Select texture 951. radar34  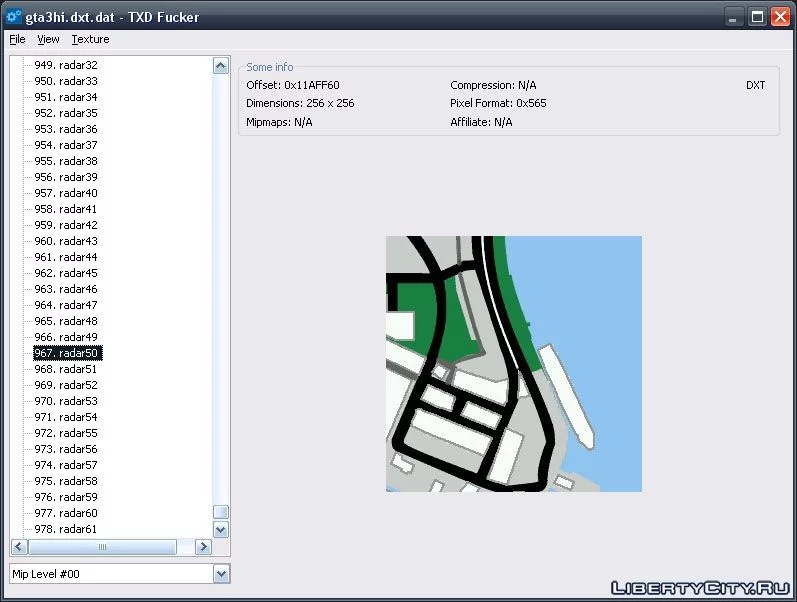pos(66,97)
